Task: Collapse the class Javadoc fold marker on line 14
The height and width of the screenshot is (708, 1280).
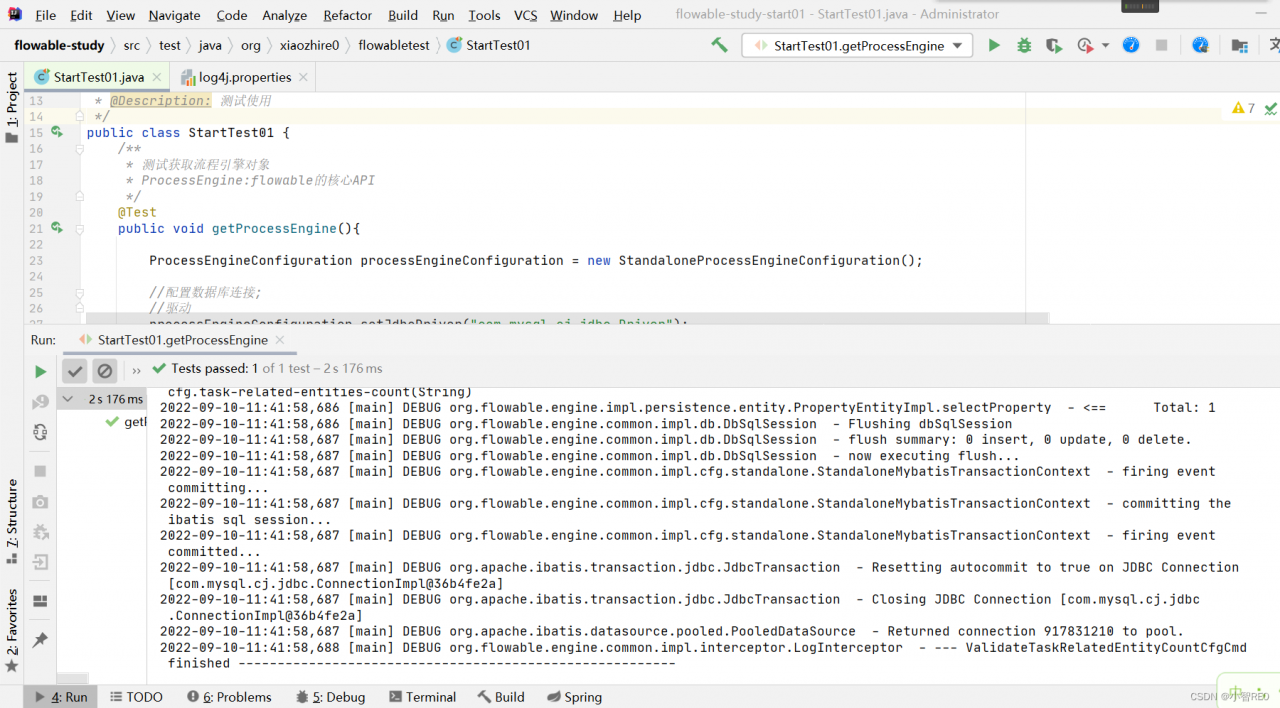Action: click(79, 116)
